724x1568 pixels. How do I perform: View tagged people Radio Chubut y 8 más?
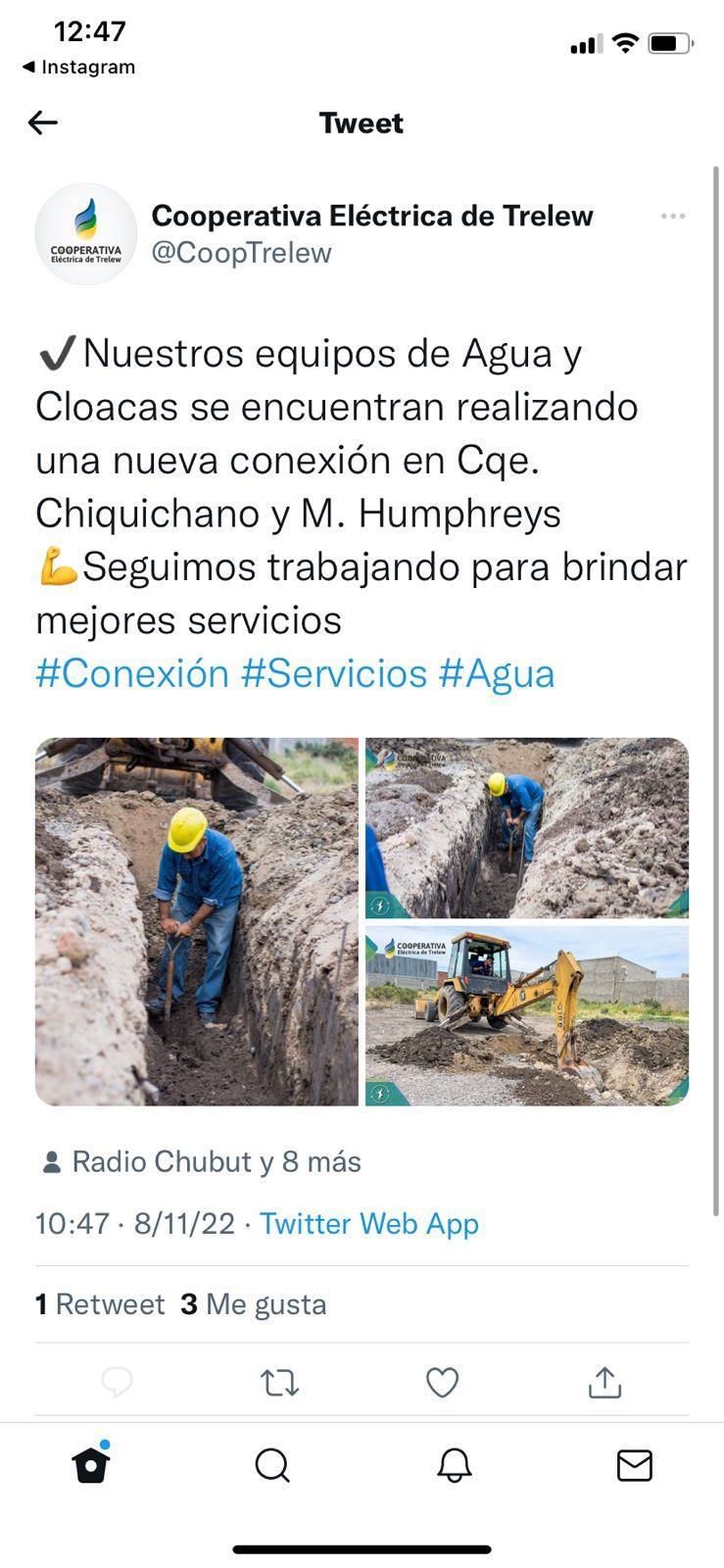click(x=202, y=1161)
